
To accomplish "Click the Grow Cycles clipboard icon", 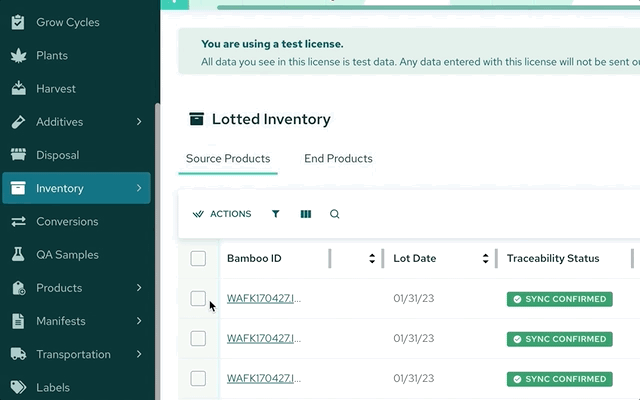I will pyautogui.click(x=18, y=22).
